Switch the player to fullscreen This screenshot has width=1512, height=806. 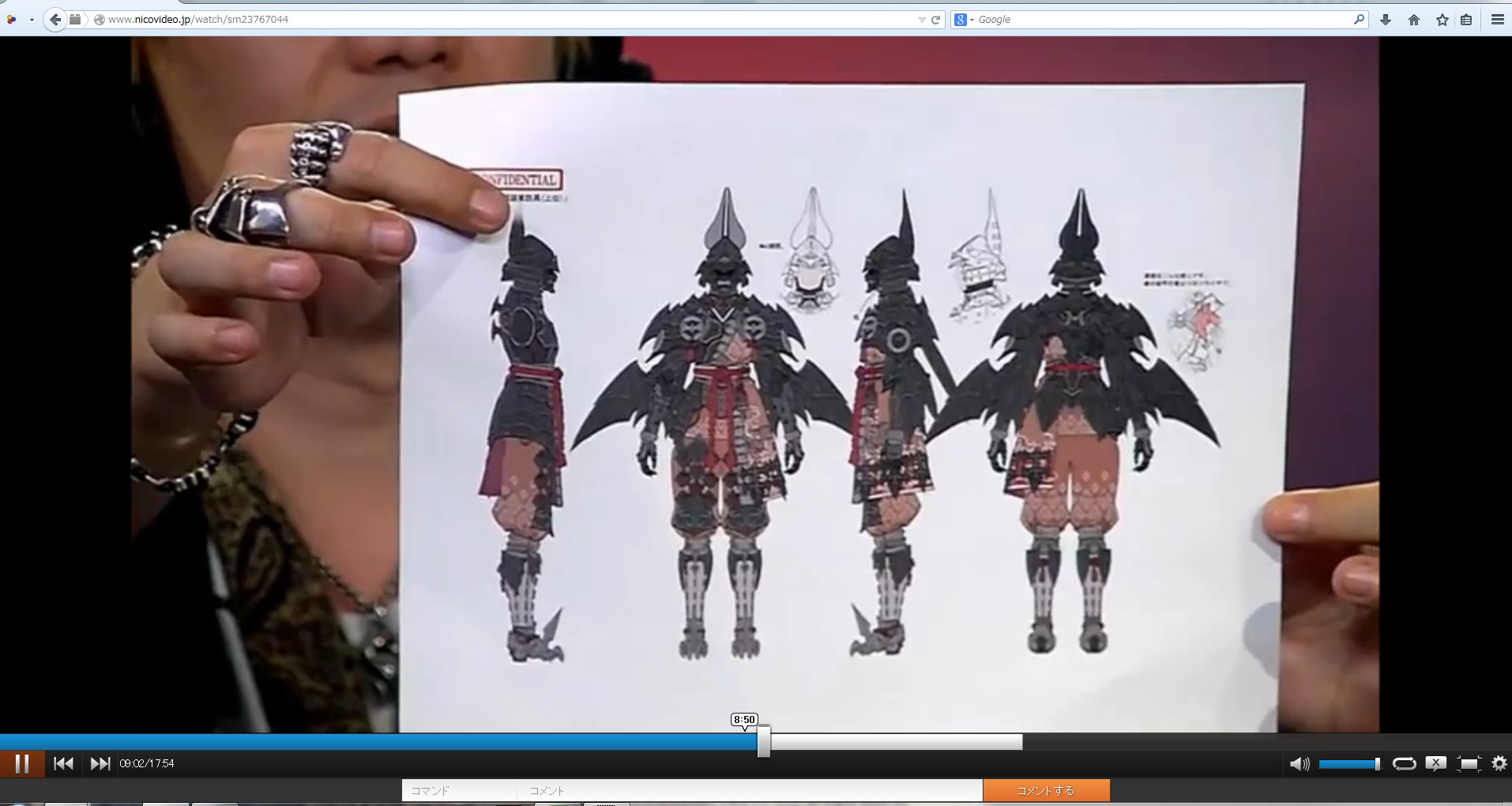point(1469,763)
